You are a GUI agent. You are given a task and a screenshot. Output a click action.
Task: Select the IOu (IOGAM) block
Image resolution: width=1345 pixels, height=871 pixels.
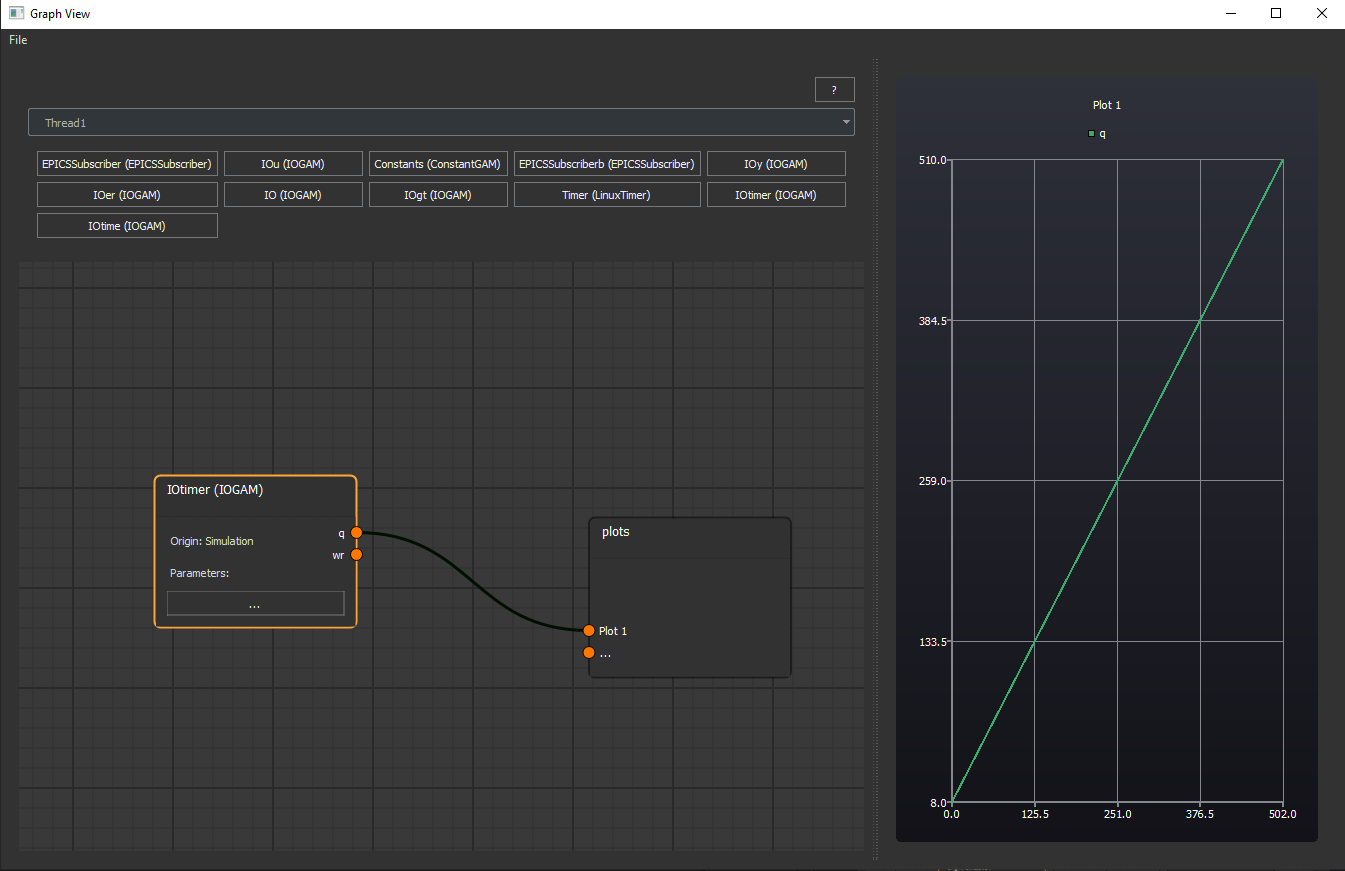point(293,163)
